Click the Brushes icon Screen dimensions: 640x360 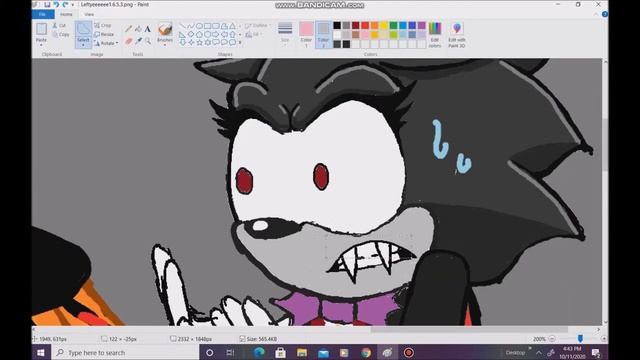165,30
